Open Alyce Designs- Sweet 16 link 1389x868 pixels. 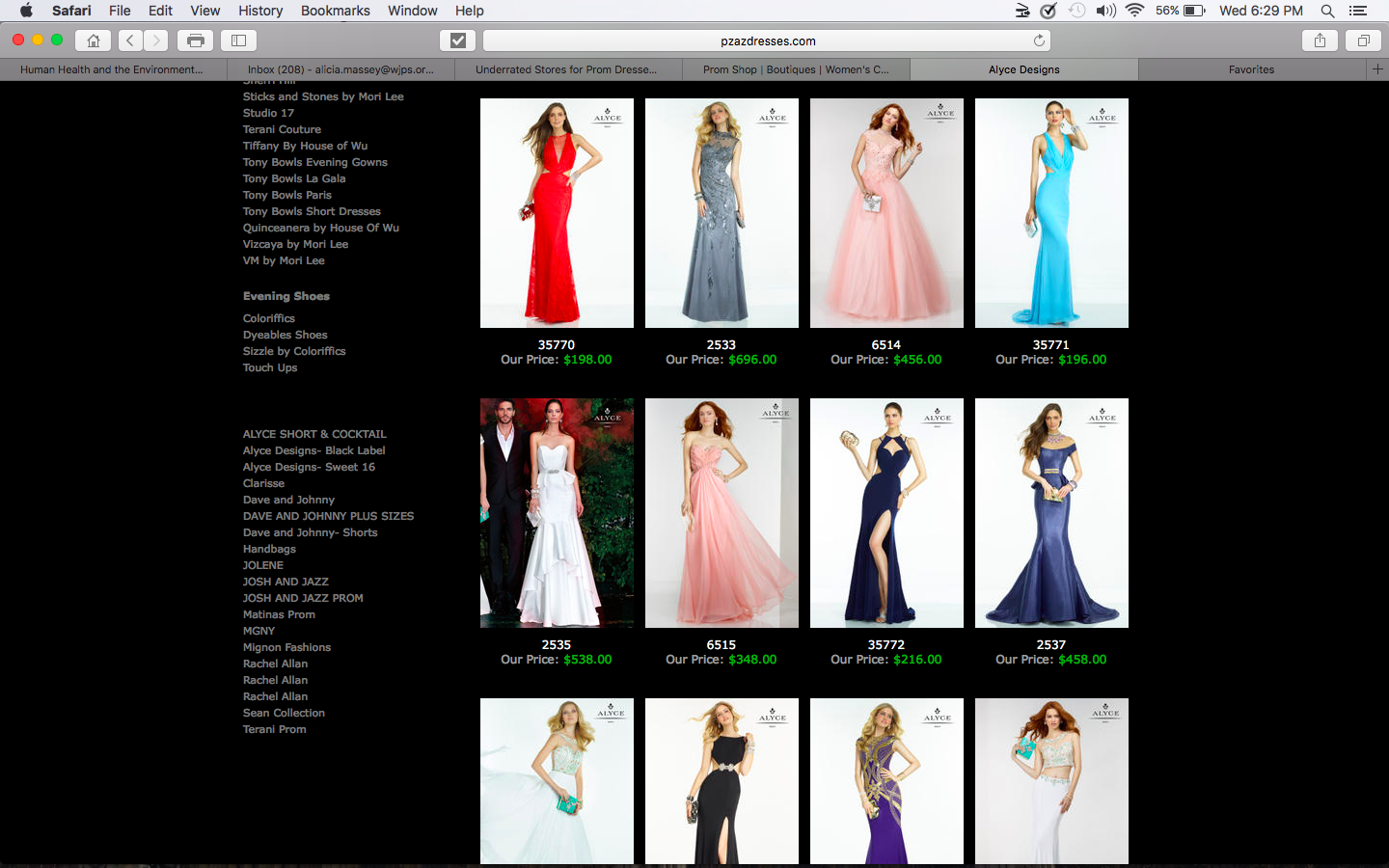click(309, 467)
